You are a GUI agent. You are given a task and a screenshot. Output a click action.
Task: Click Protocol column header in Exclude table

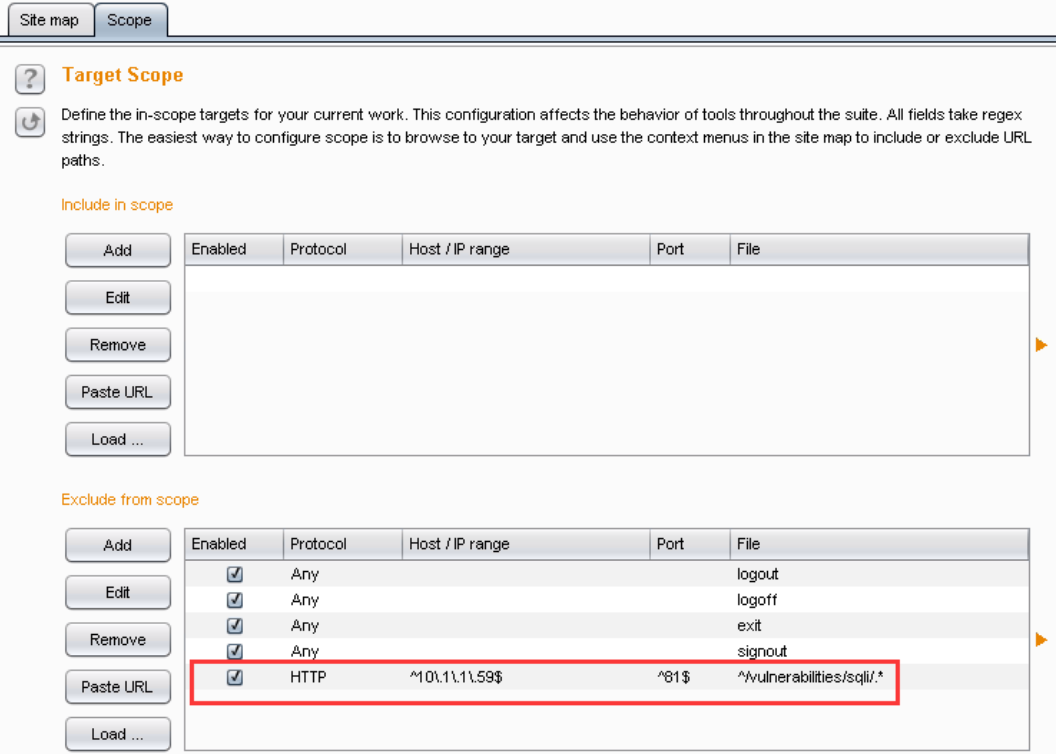[x=343, y=545]
